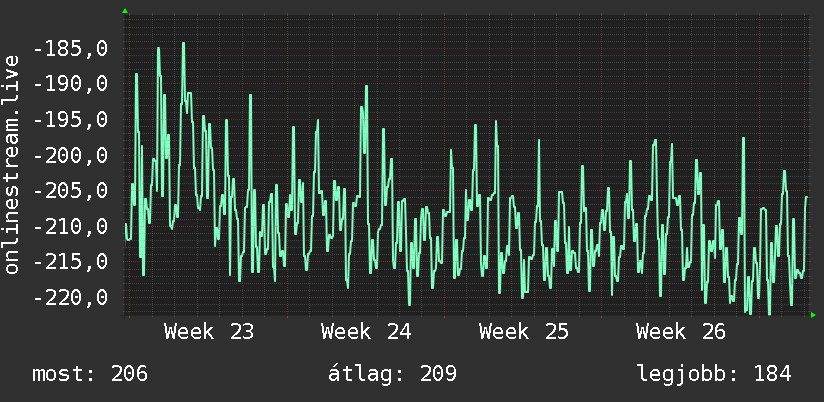Click the highest peak of the green line
824x402 pixels.
183,44
